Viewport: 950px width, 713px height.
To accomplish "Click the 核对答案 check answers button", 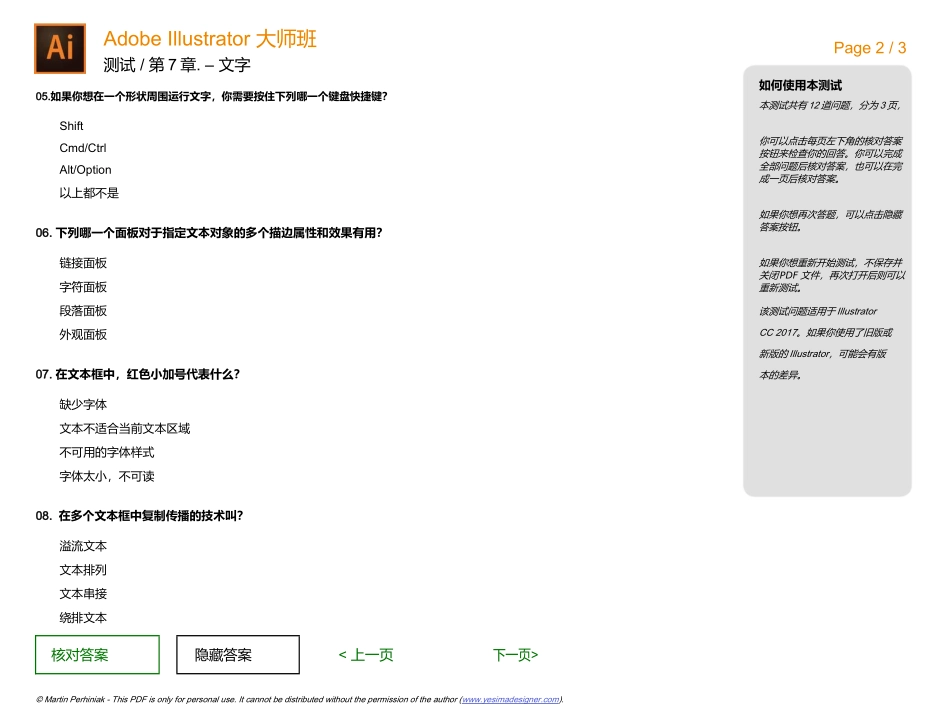I will (97, 654).
